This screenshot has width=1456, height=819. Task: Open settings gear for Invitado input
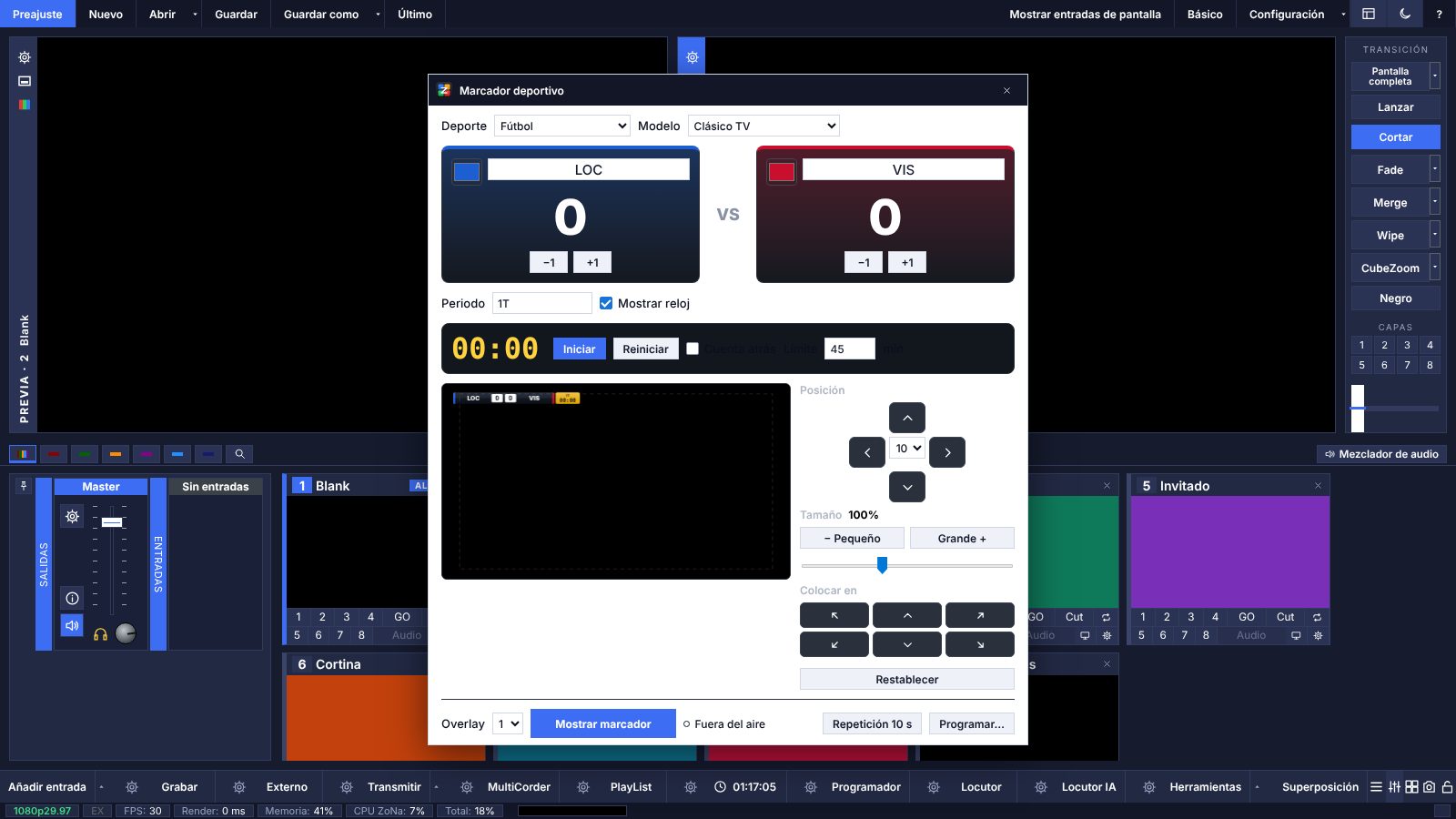coord(1318,635)
